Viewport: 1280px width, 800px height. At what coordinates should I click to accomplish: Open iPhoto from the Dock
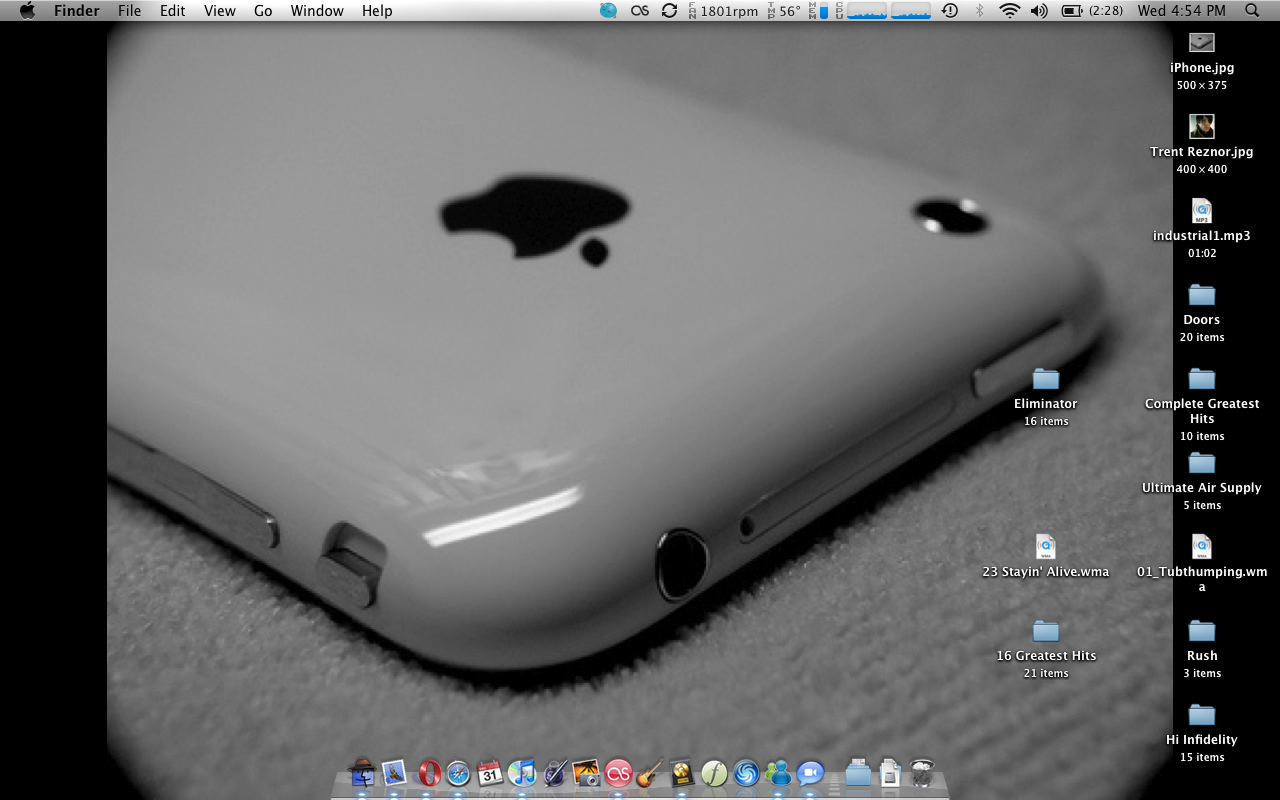click(x=586, y=773)
